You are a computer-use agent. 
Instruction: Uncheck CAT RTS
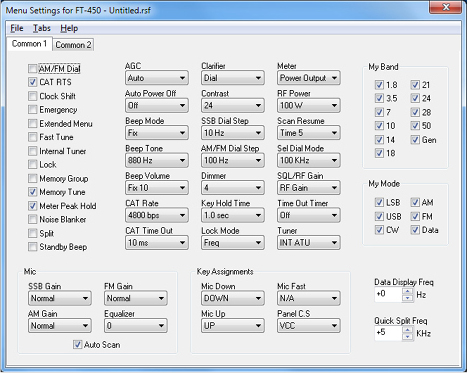pos(32,82)
